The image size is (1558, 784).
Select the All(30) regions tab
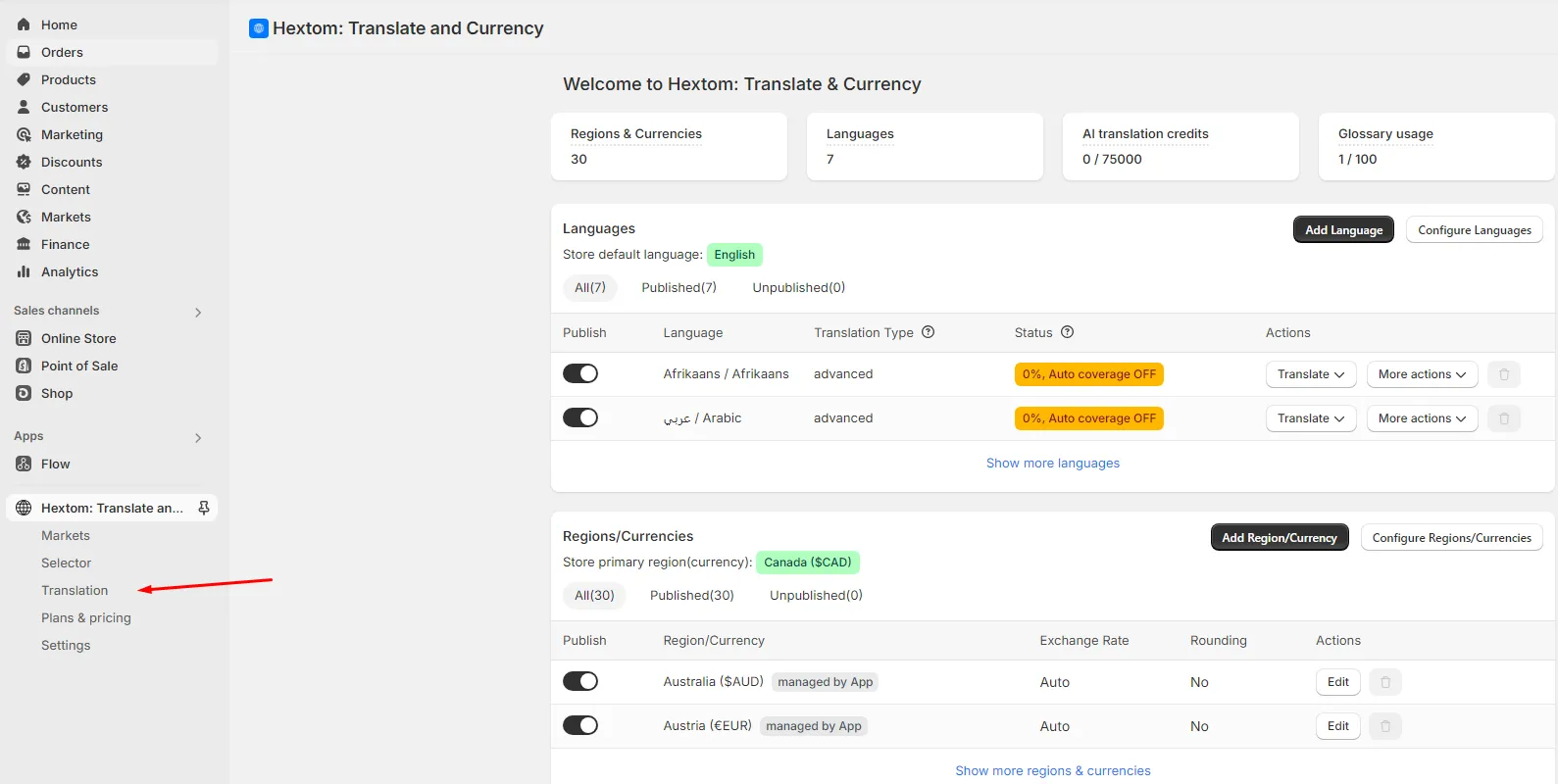click(x=594, y=596)
